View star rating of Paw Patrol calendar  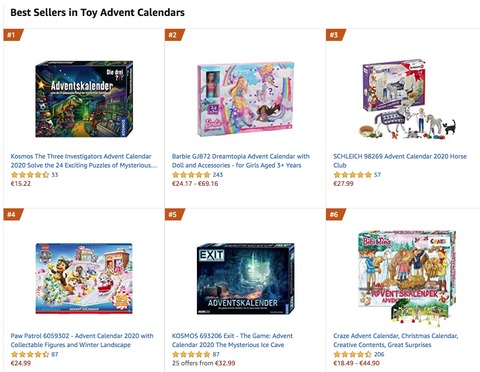click(30, 354)
